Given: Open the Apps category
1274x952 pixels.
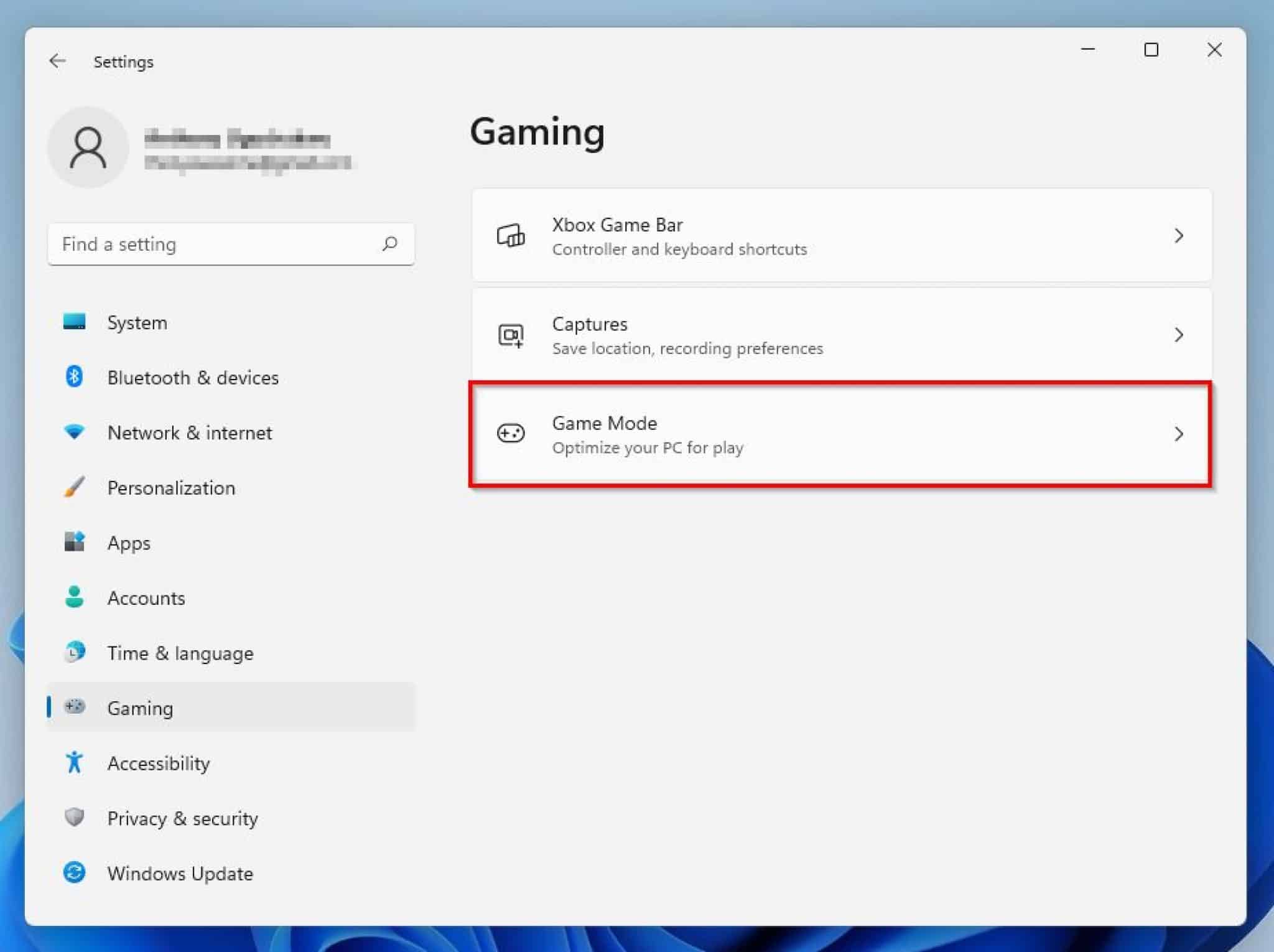Looking at the screenshot, I should [x=231, y=543].
